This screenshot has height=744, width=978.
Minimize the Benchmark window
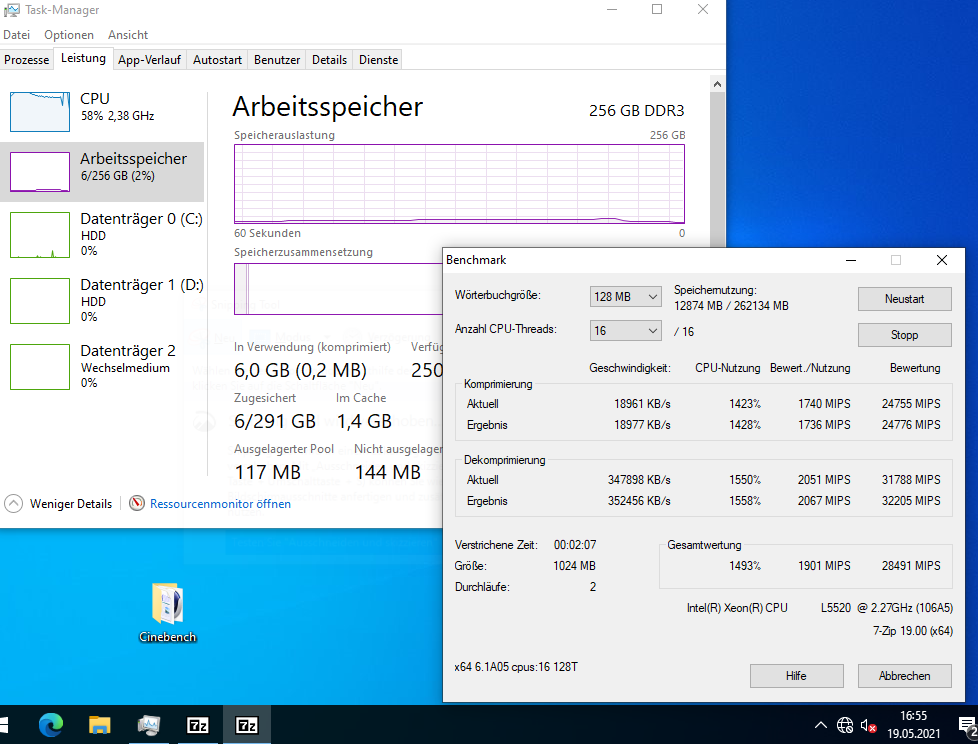(851, 260)
